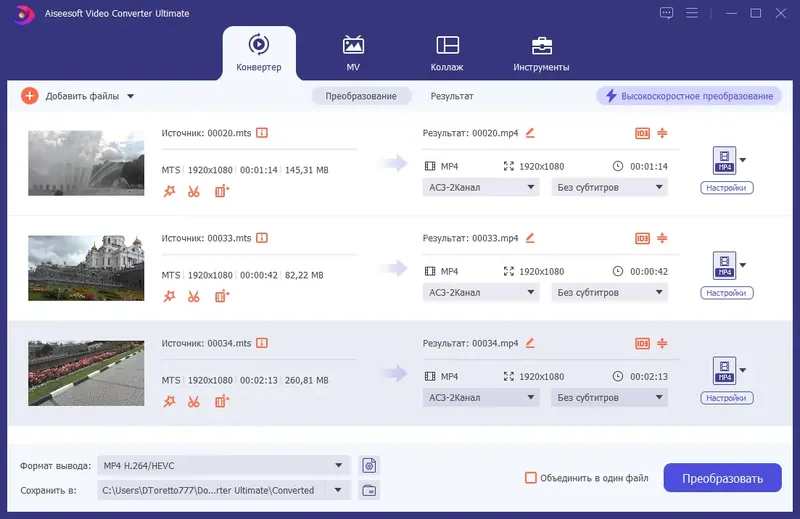800x519 pixels.
Task: Open info for source 00033.mts
Action: tap(262, 238)
